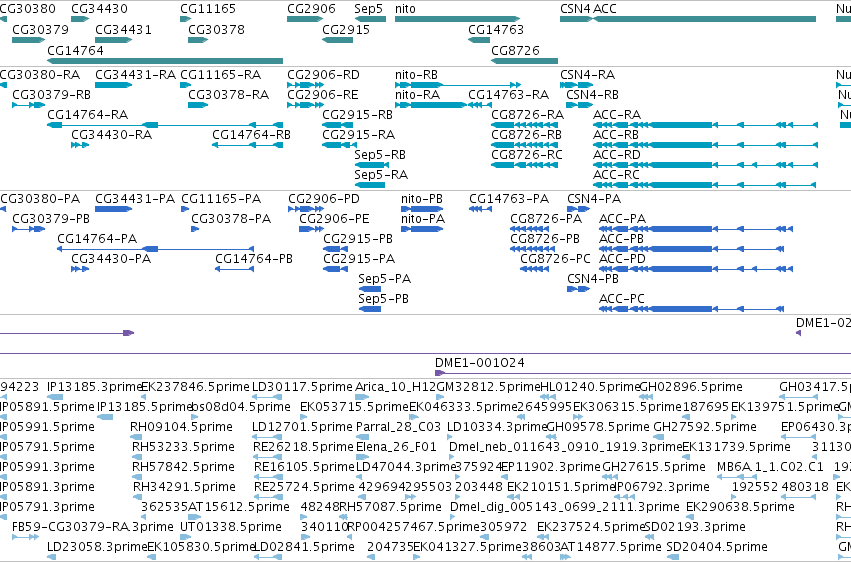Viewport: 851px width, 562px height.
Task: Select the UT01338.5prime EST label
Action: [x=231, y=527]
